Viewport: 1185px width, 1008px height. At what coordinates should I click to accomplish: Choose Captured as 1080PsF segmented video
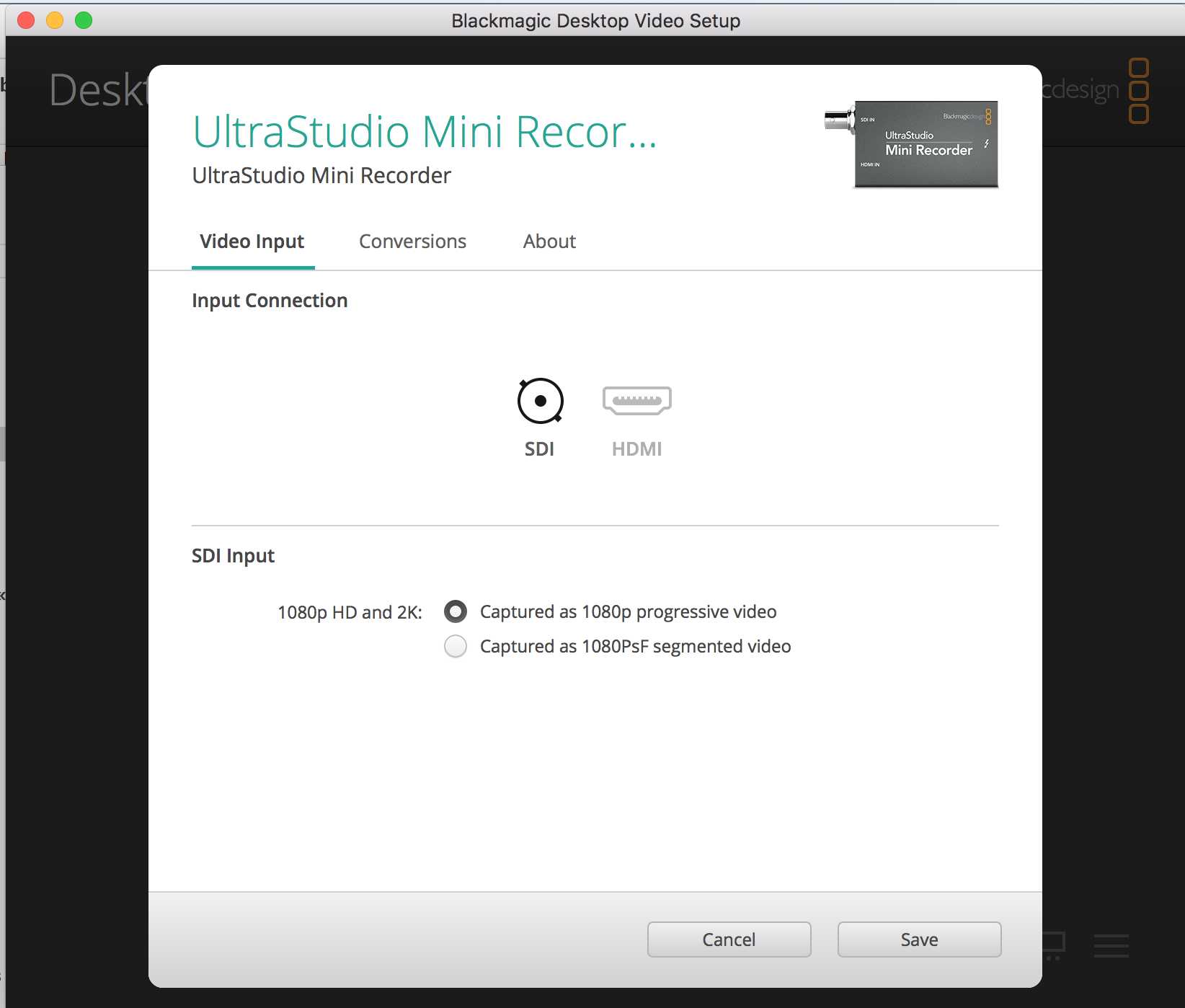(456, 646)
